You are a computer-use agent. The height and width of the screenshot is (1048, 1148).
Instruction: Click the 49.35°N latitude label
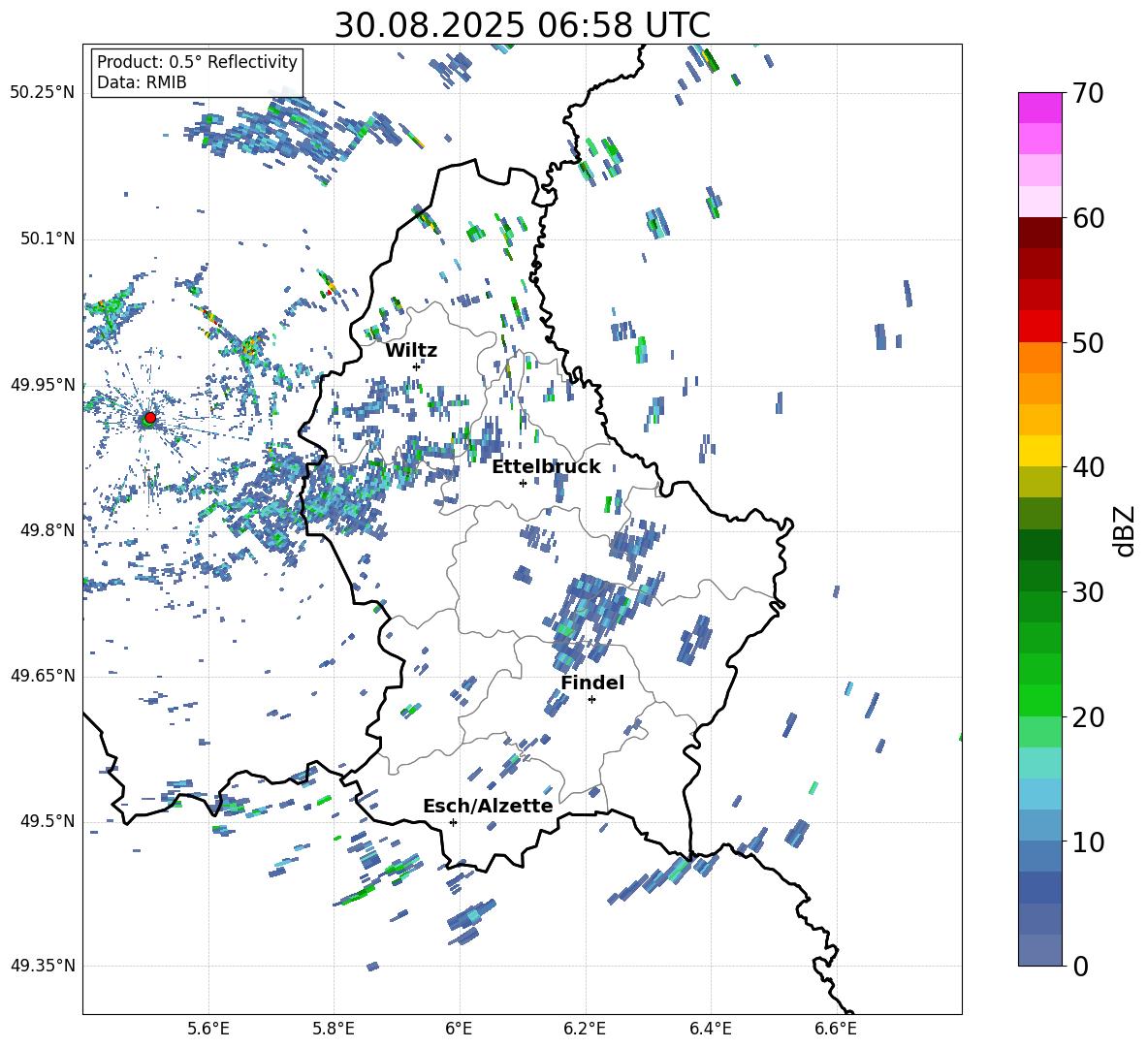click(43, 966)
